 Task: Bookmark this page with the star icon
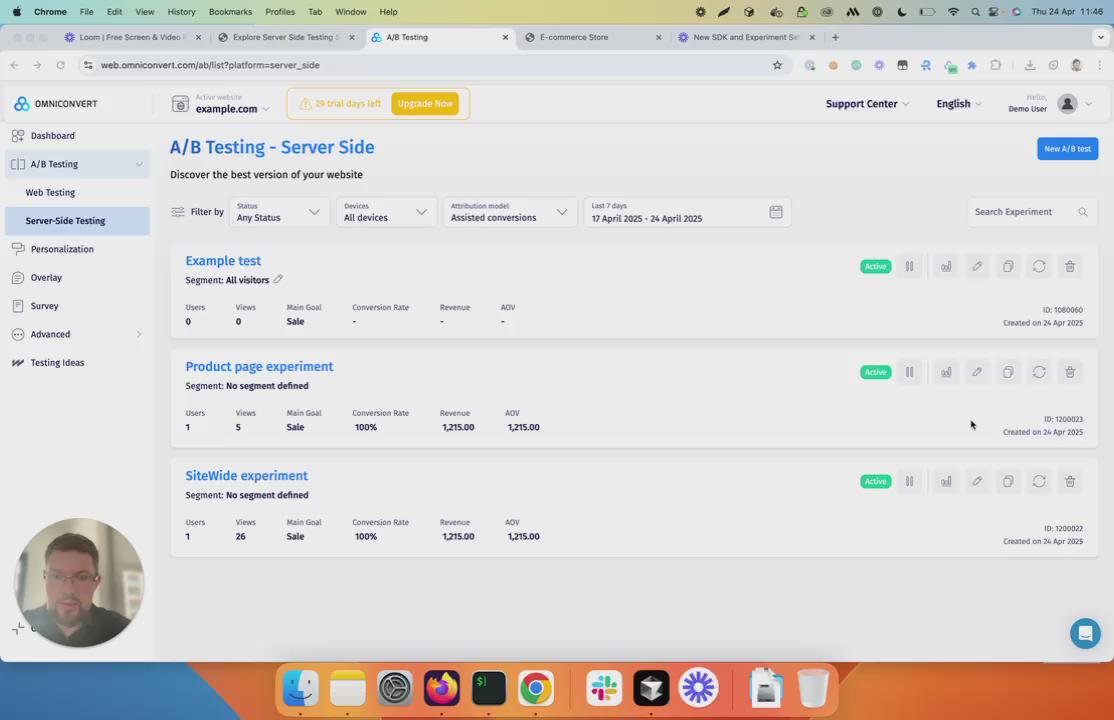(x=777, y=65)
